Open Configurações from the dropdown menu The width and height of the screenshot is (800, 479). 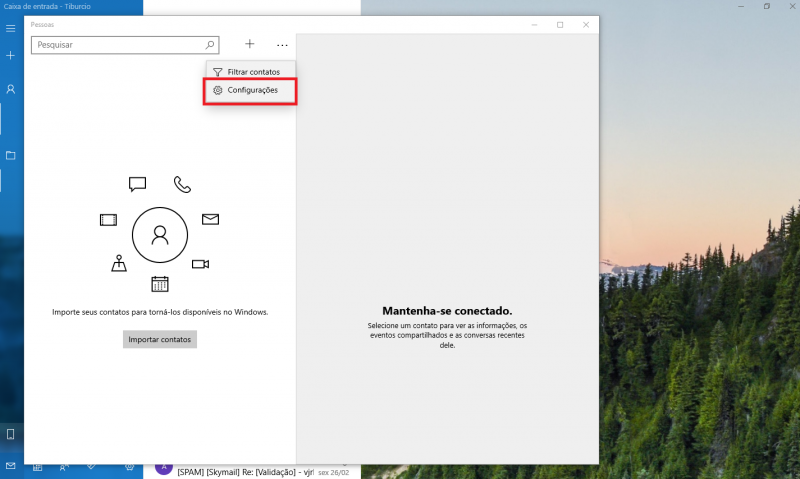[251, 90]
